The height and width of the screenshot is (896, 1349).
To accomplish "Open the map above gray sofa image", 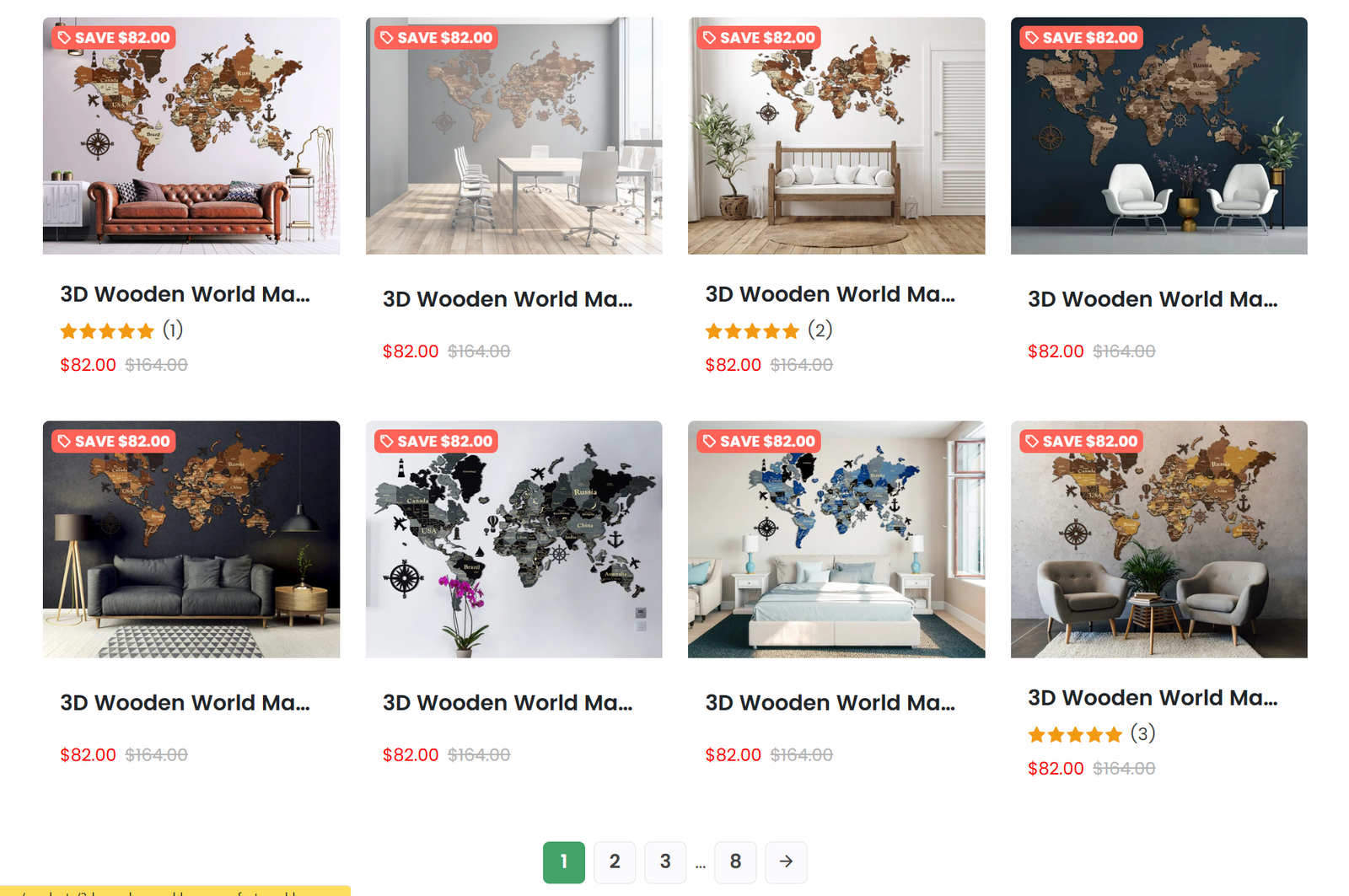I will pos(191,539).
